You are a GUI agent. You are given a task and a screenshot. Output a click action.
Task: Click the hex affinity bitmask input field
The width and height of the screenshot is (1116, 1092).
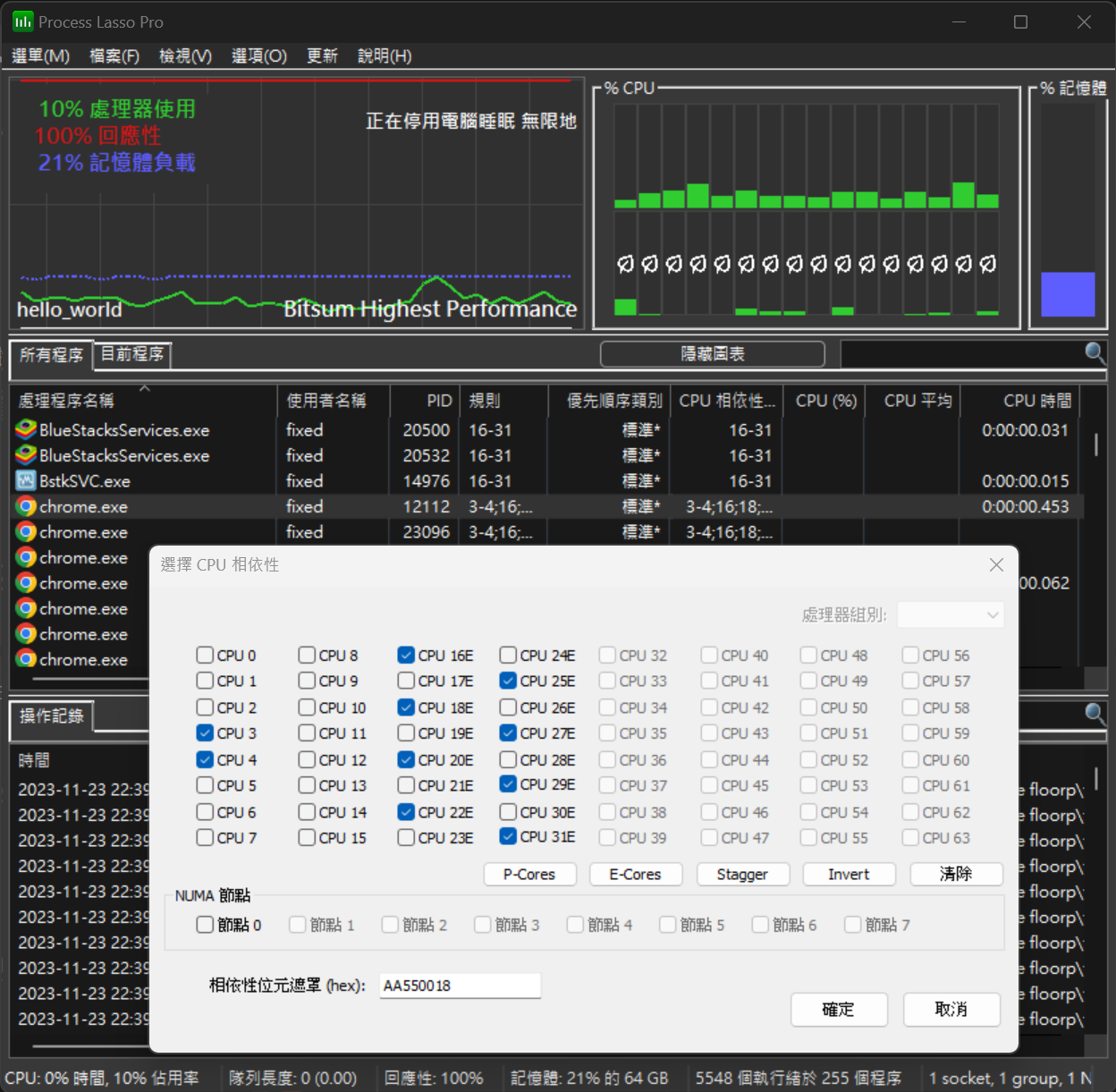point(460,985)
